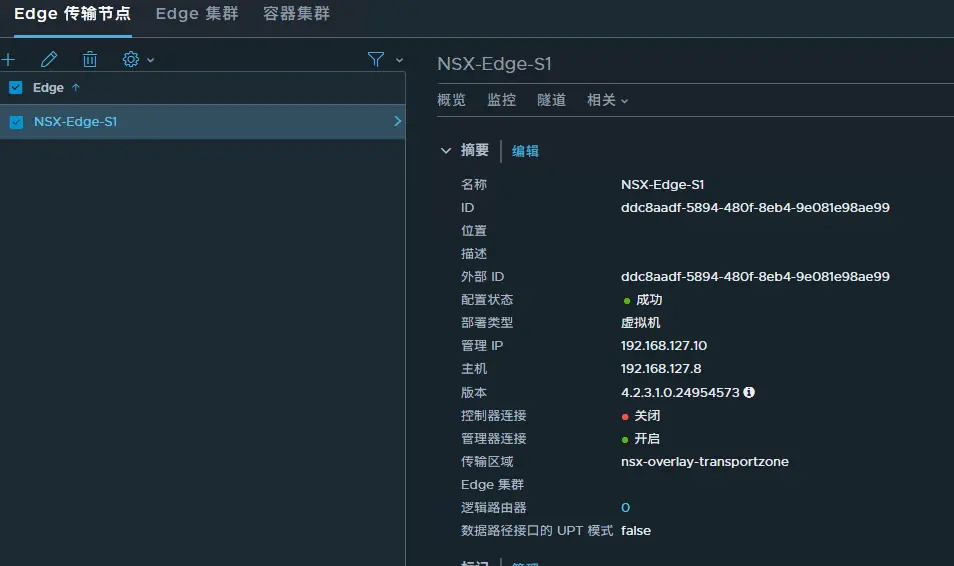This screenshot has height=566, width=954.
Task: Uncheck the NSX-Edge-S1 row checkbox
Action: tap(16, 122)
